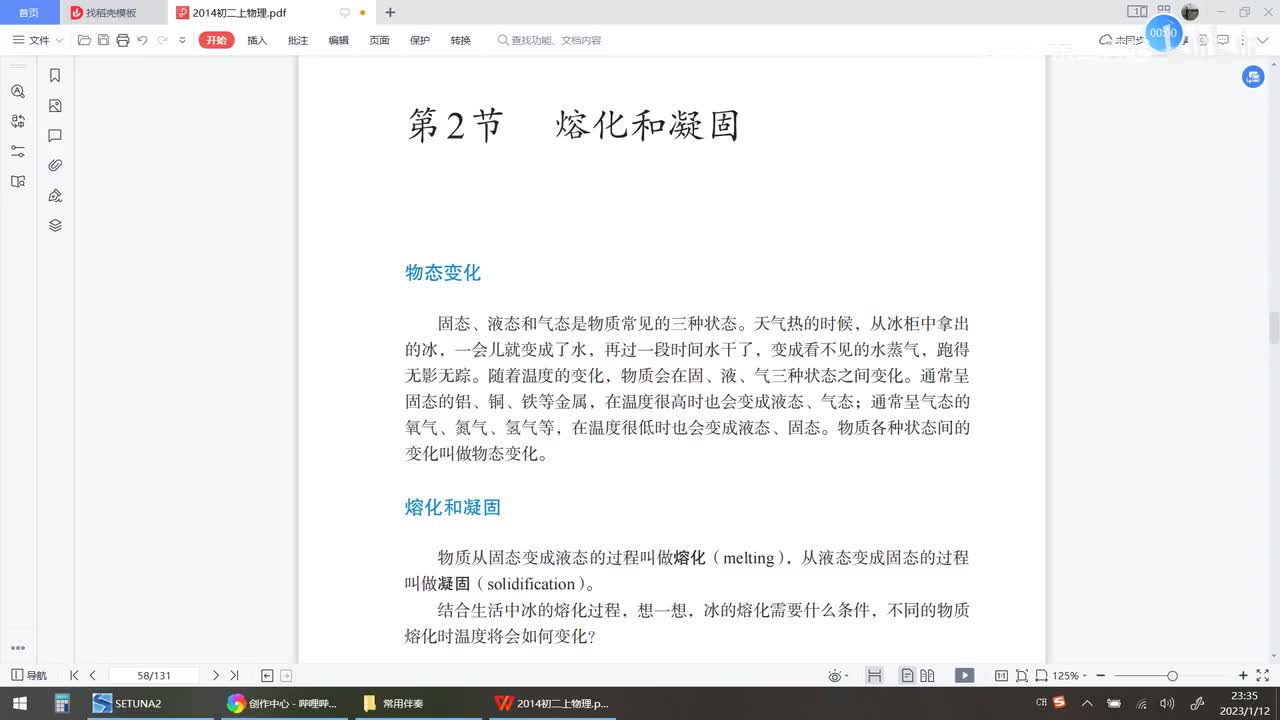Go to last page arrow
The height and width of the screenshot is (720, 1280).
(234, 676)
